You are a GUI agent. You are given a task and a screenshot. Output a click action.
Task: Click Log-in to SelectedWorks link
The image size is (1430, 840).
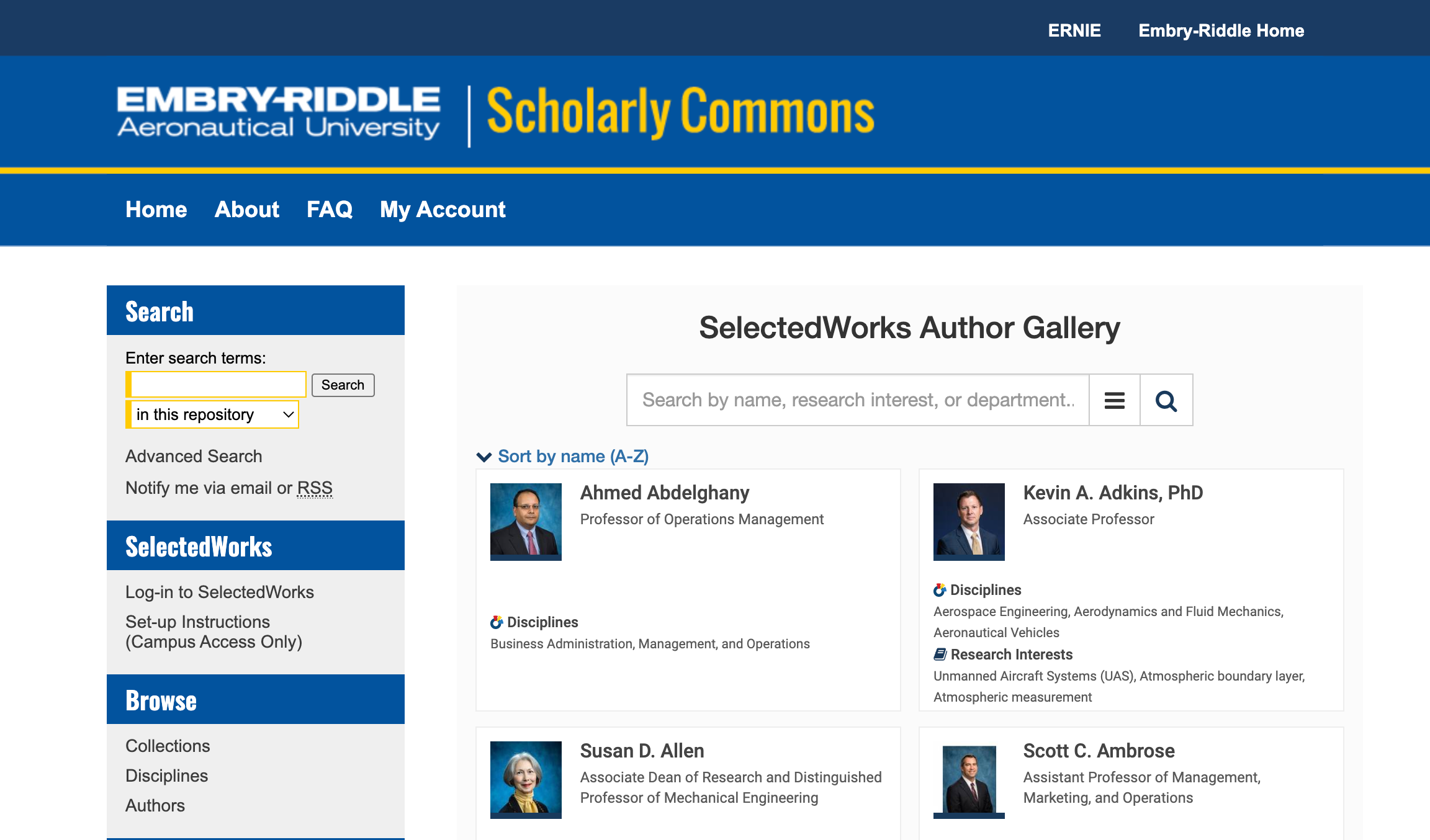click(x=220, y=592)
